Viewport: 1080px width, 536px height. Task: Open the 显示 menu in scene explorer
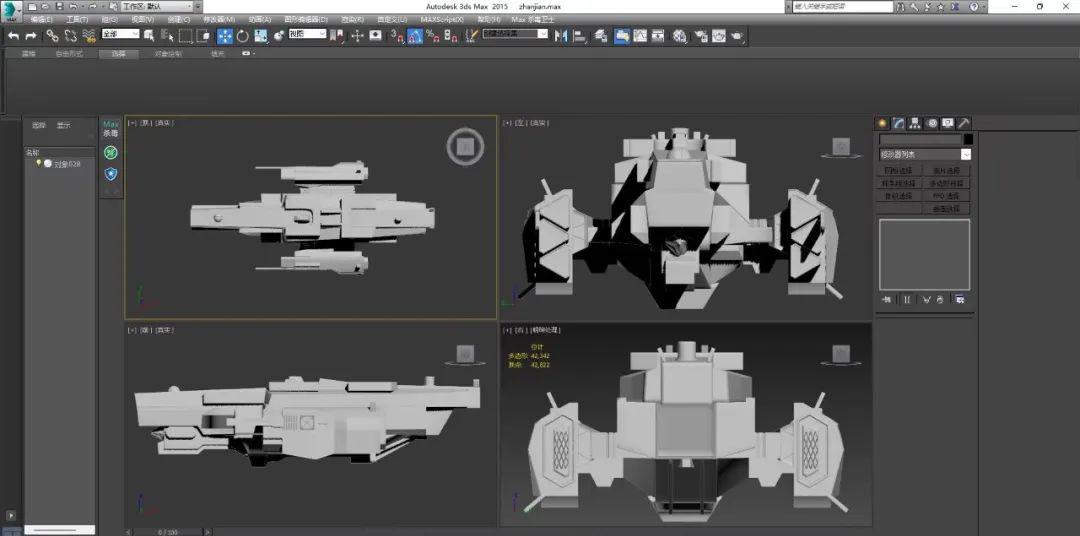point(63,125)
